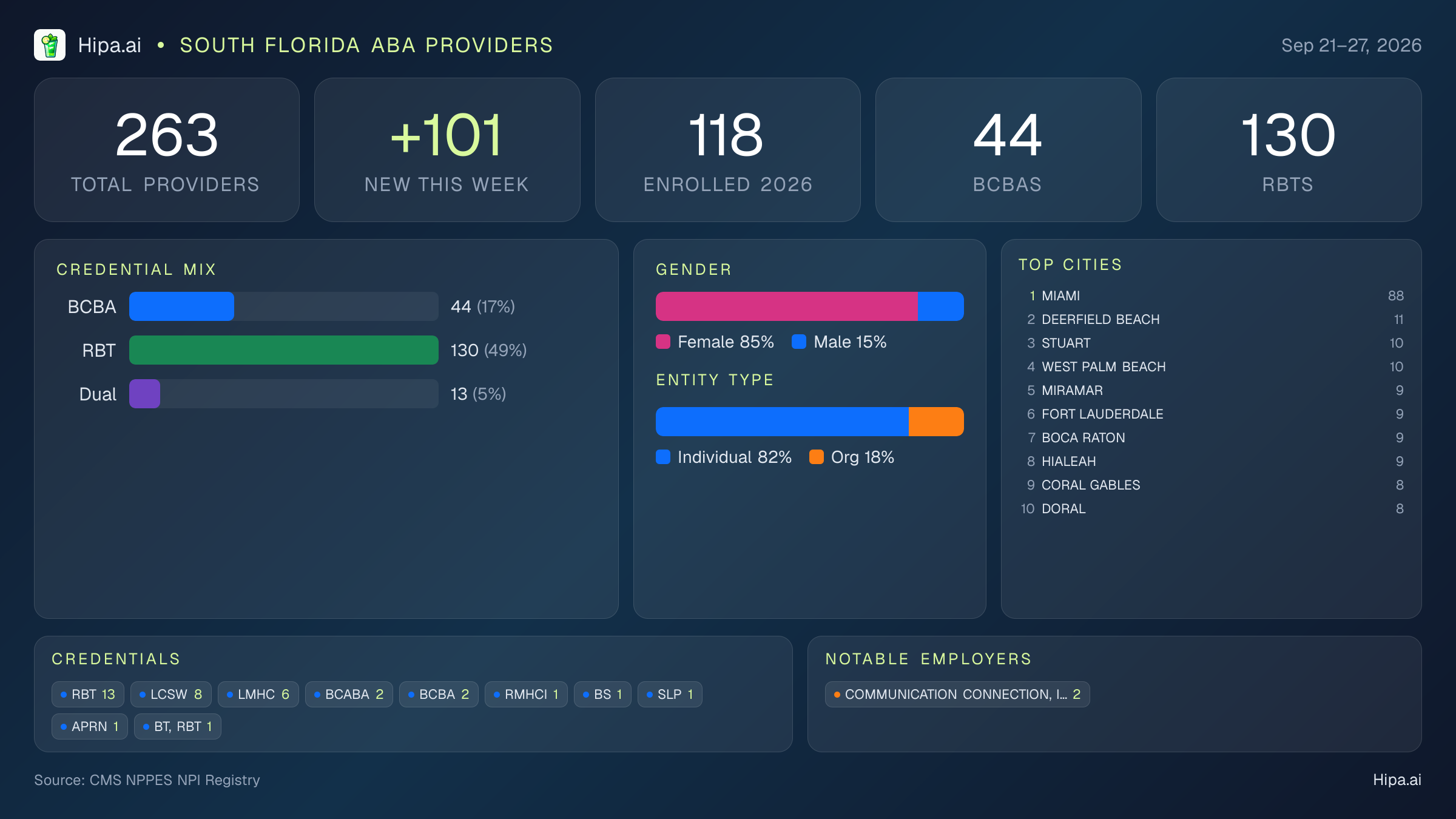Select the MIAMI row in Top Cities

coord(1212,295)
